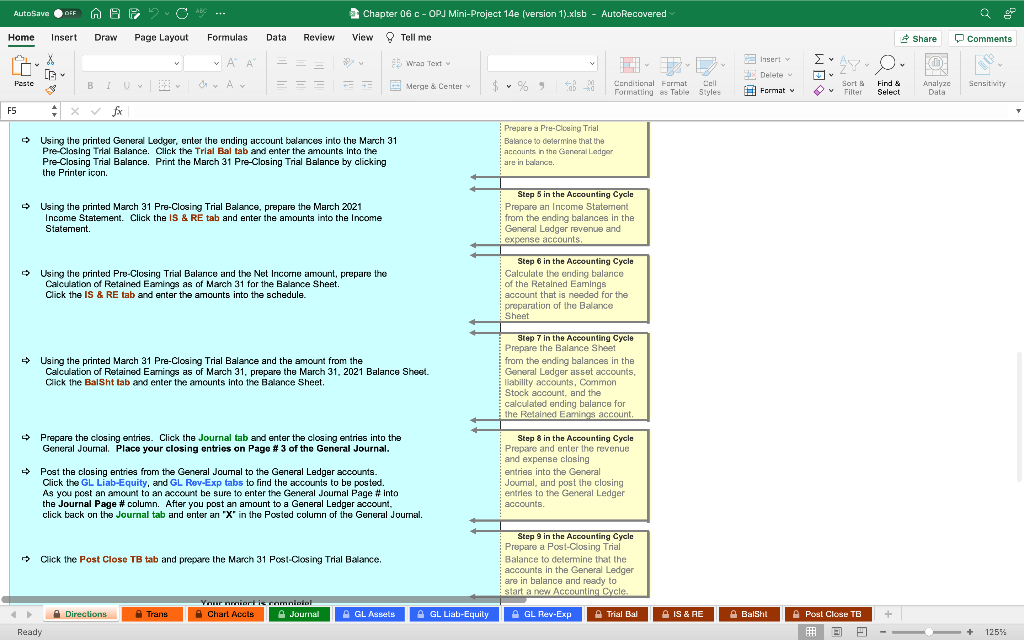Switch to the Page Layout tab
Screen dimensions: 1024x640
pyautogui.click(x=161, y=37)
